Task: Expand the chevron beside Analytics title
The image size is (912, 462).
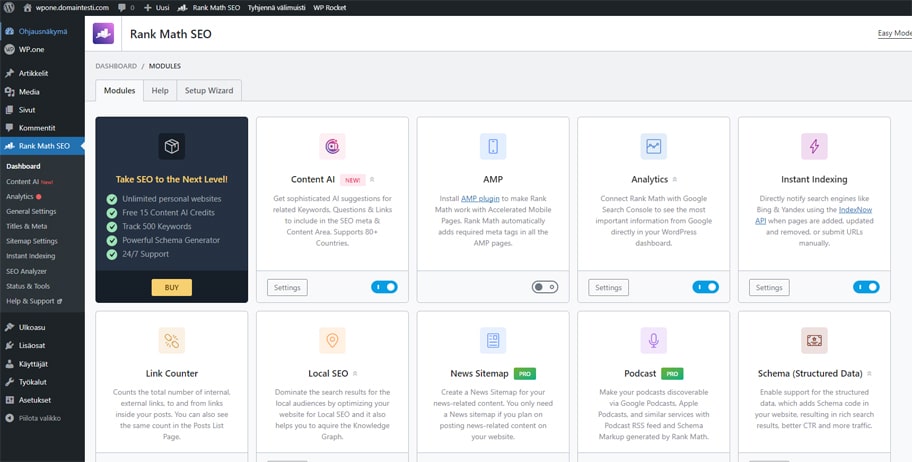Action: pos(675,180)
